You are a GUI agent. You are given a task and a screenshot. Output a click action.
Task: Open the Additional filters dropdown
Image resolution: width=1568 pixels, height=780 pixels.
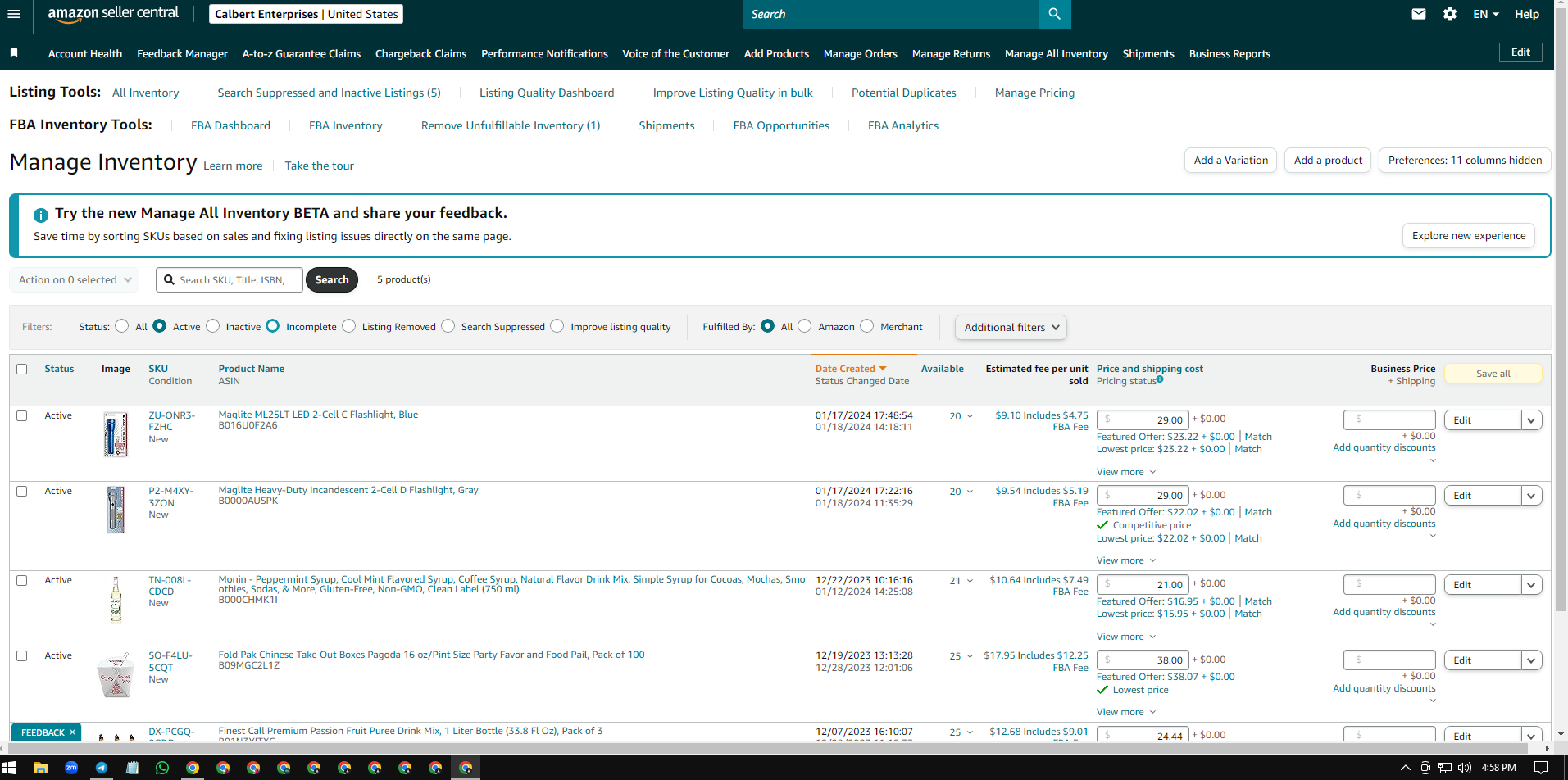(x=1011, y=327)
